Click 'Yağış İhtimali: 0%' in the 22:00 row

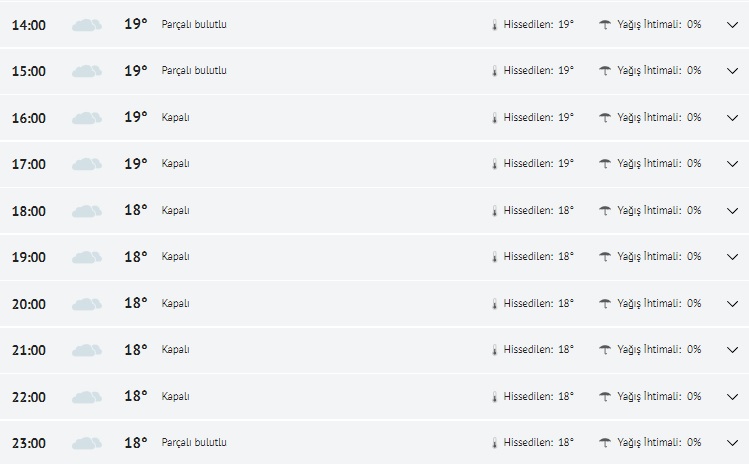(659, 396)
